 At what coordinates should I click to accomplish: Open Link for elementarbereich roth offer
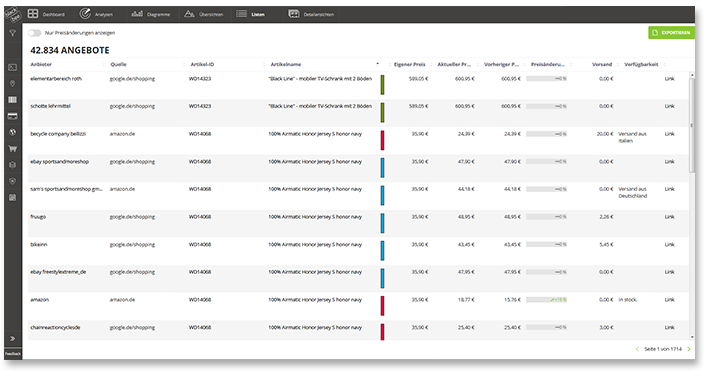coord(670,79)
